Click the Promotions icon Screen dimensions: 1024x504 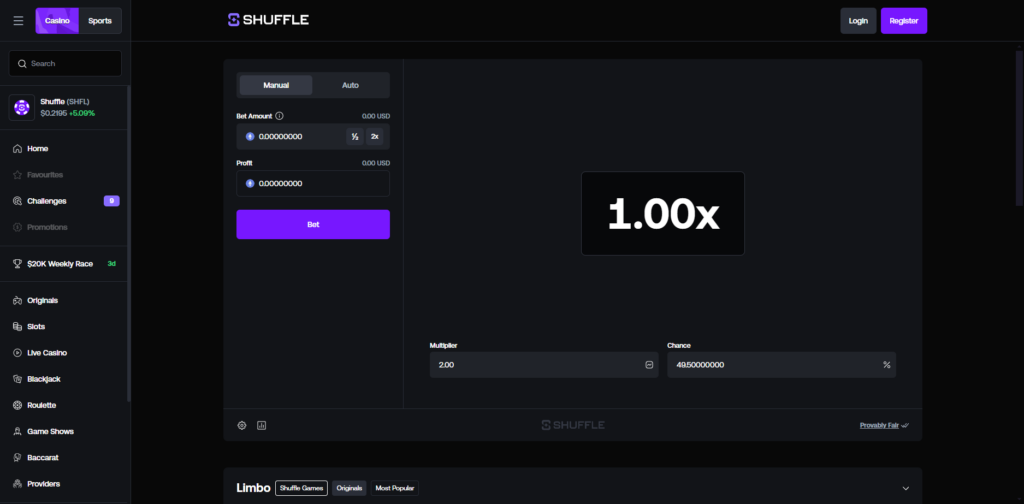[x=18, y=227]
